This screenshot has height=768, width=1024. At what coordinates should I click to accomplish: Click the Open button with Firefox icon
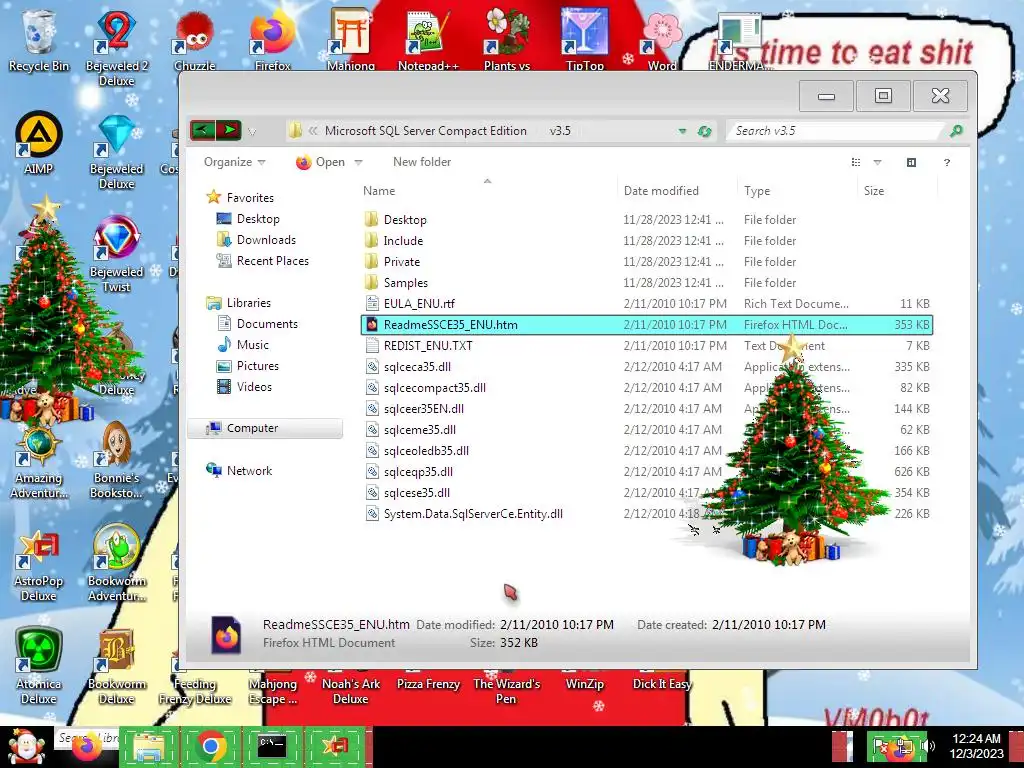pos(321,162)
